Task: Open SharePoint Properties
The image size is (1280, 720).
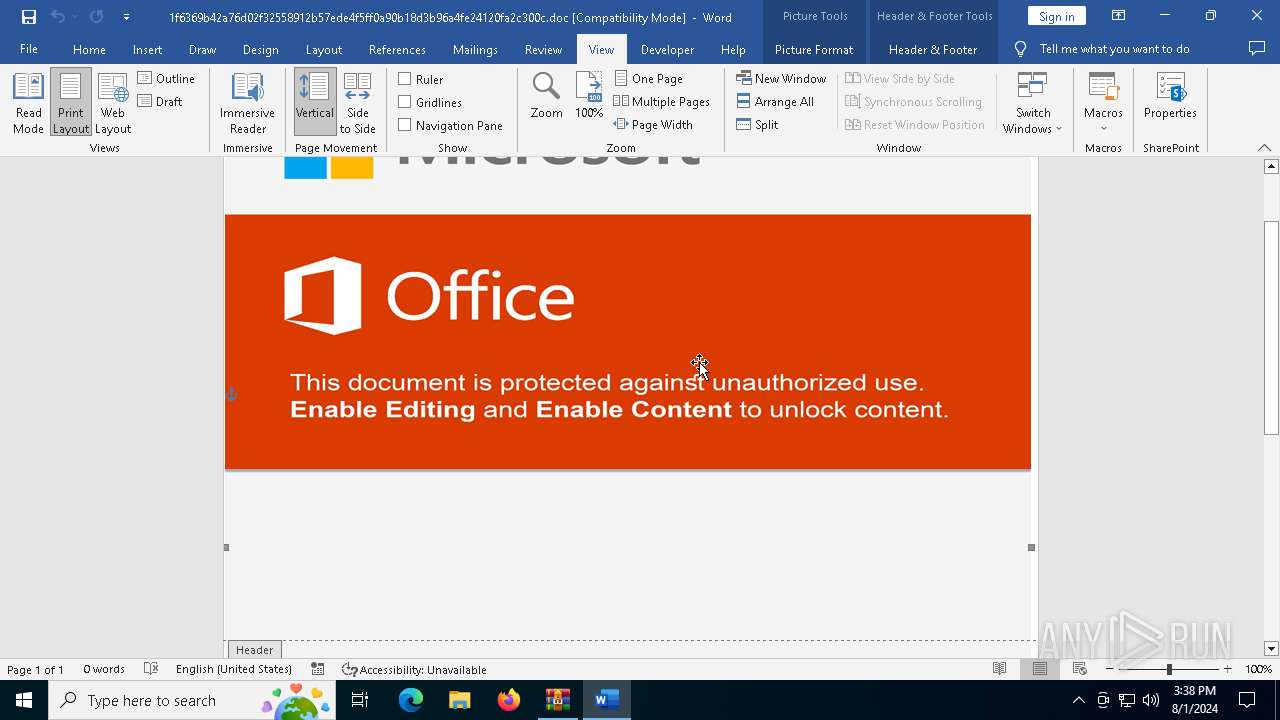Action: (x=1170, y=97)
